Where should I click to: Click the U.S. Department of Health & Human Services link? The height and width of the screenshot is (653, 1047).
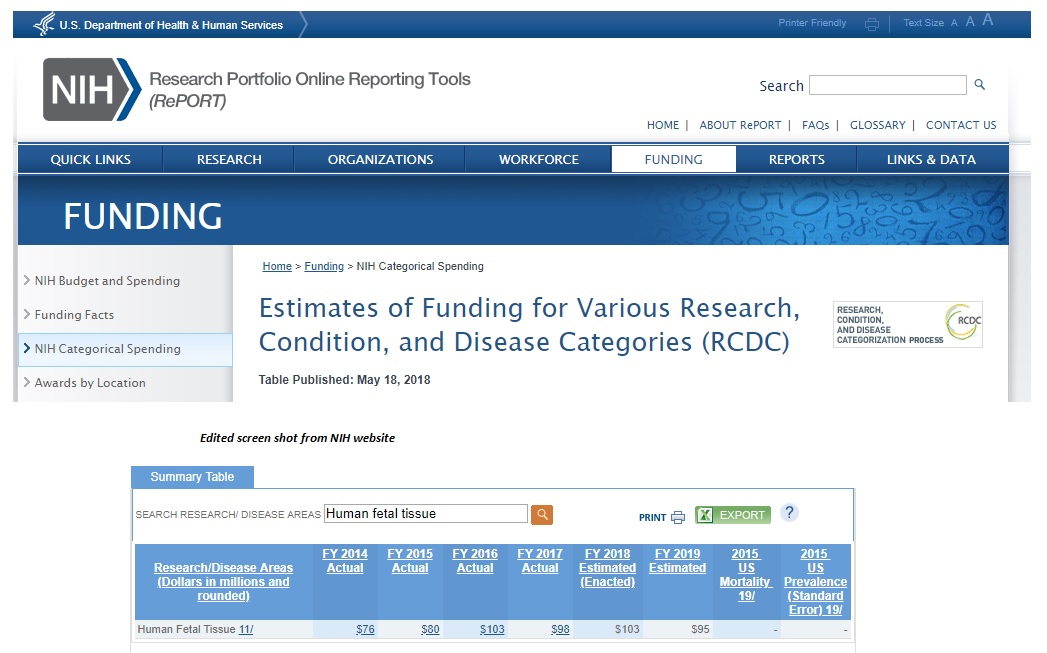coord(171,25)
